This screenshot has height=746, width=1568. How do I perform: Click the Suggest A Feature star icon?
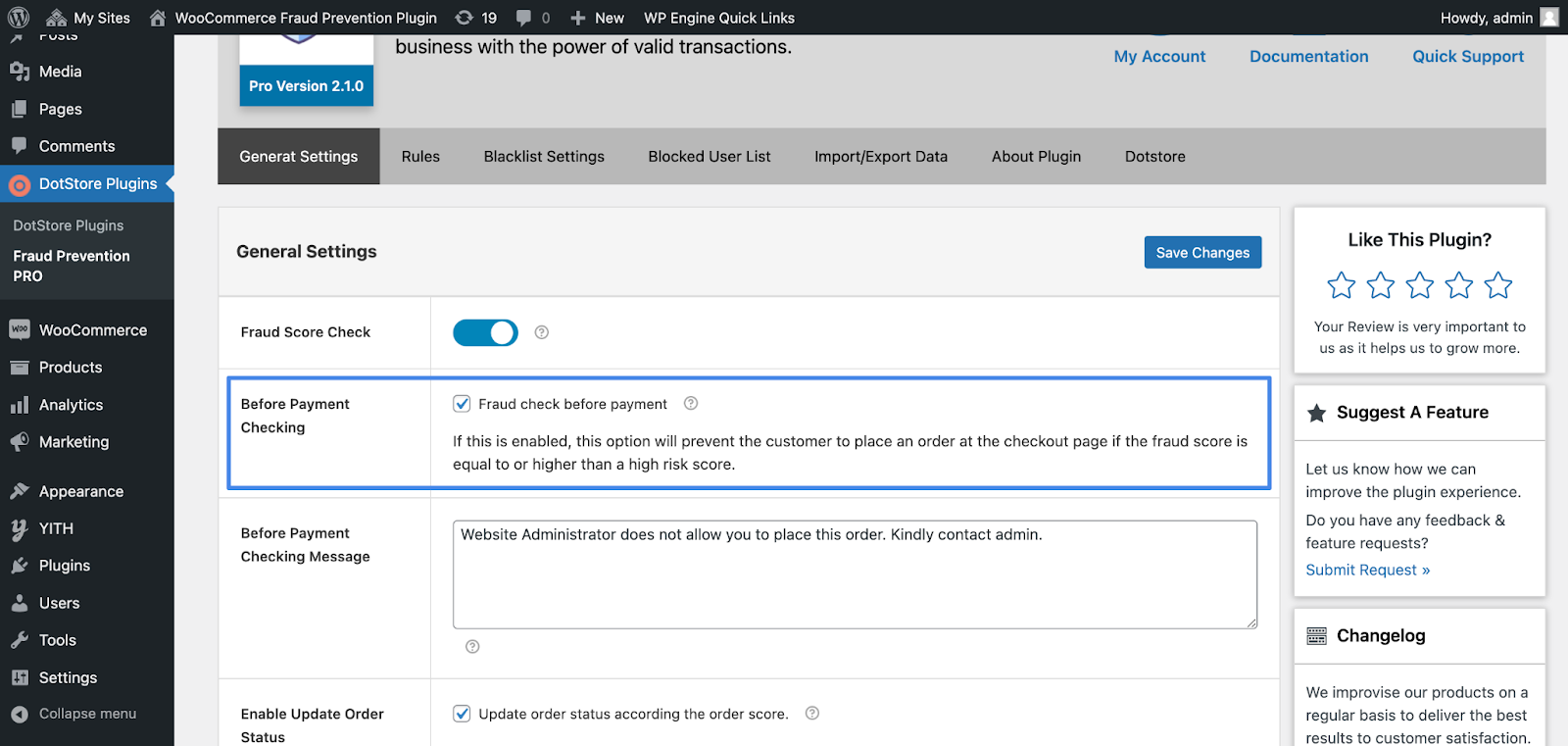pos(1317,413)
